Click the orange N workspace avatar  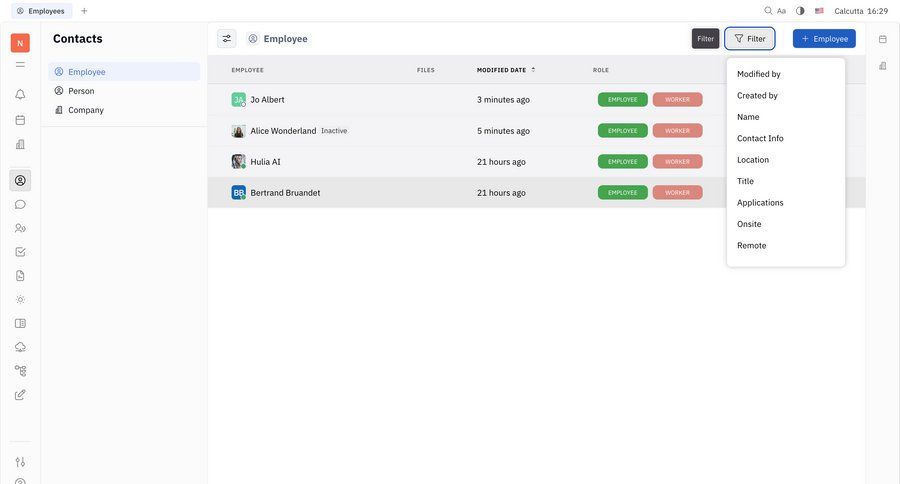click(x=20, y=43)
